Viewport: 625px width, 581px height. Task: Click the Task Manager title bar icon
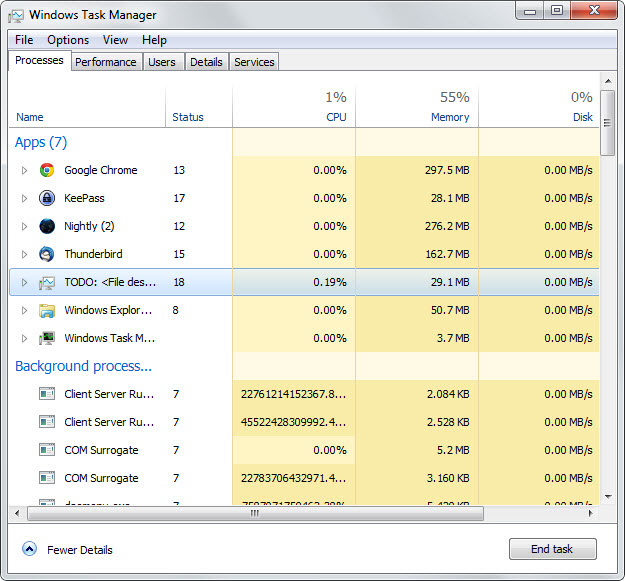click(16, 16)
